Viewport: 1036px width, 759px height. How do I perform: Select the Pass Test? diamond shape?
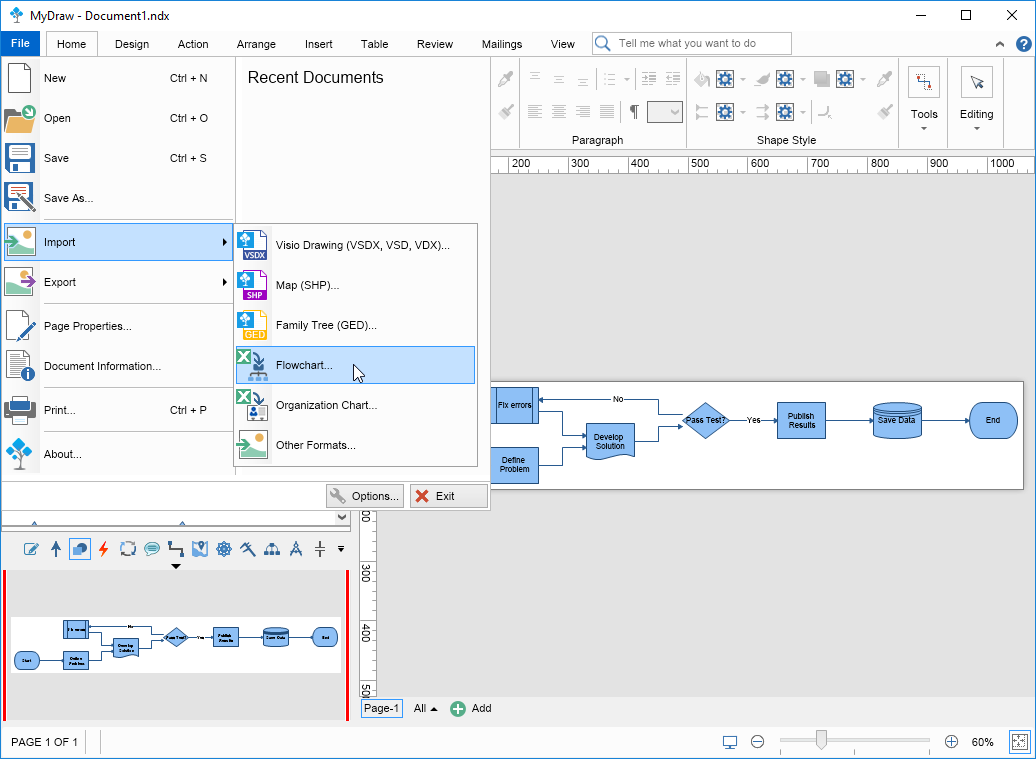(705, 420)
